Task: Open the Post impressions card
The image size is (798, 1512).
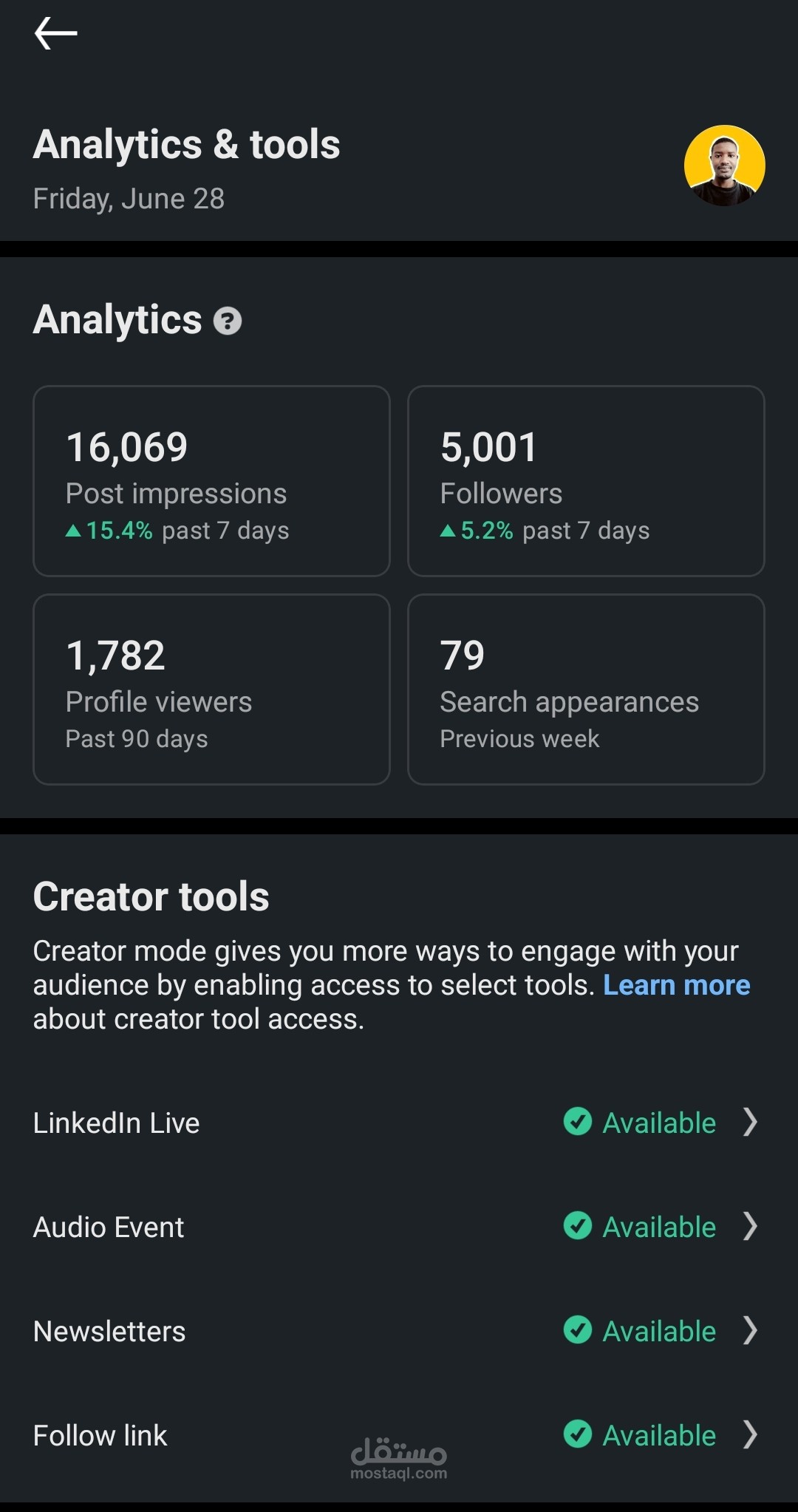Action: coord(211,480)
